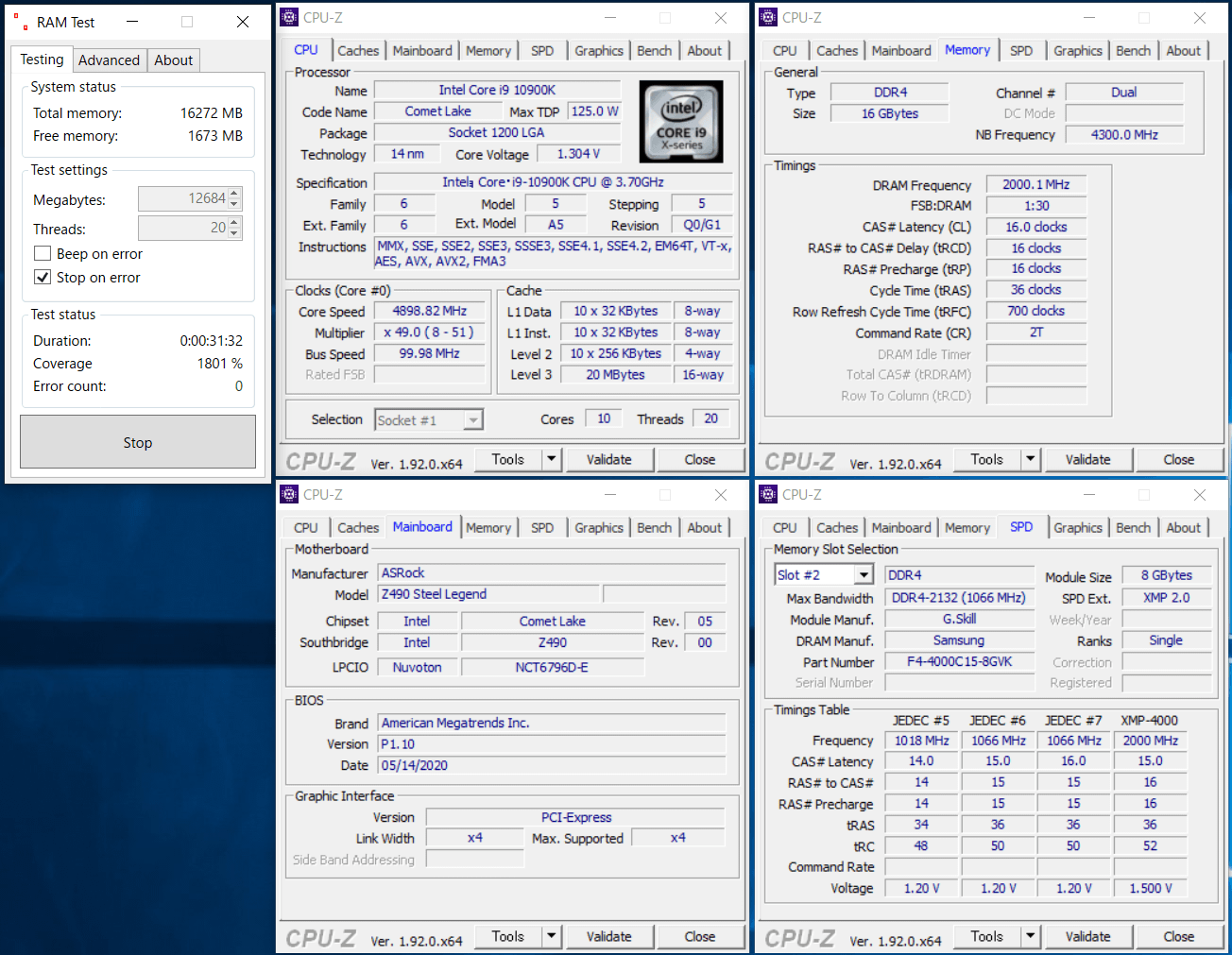Close the RAM Test window
Image resolution: width=1232 pixels, height=955 pixels.
[x=243, y=22]
